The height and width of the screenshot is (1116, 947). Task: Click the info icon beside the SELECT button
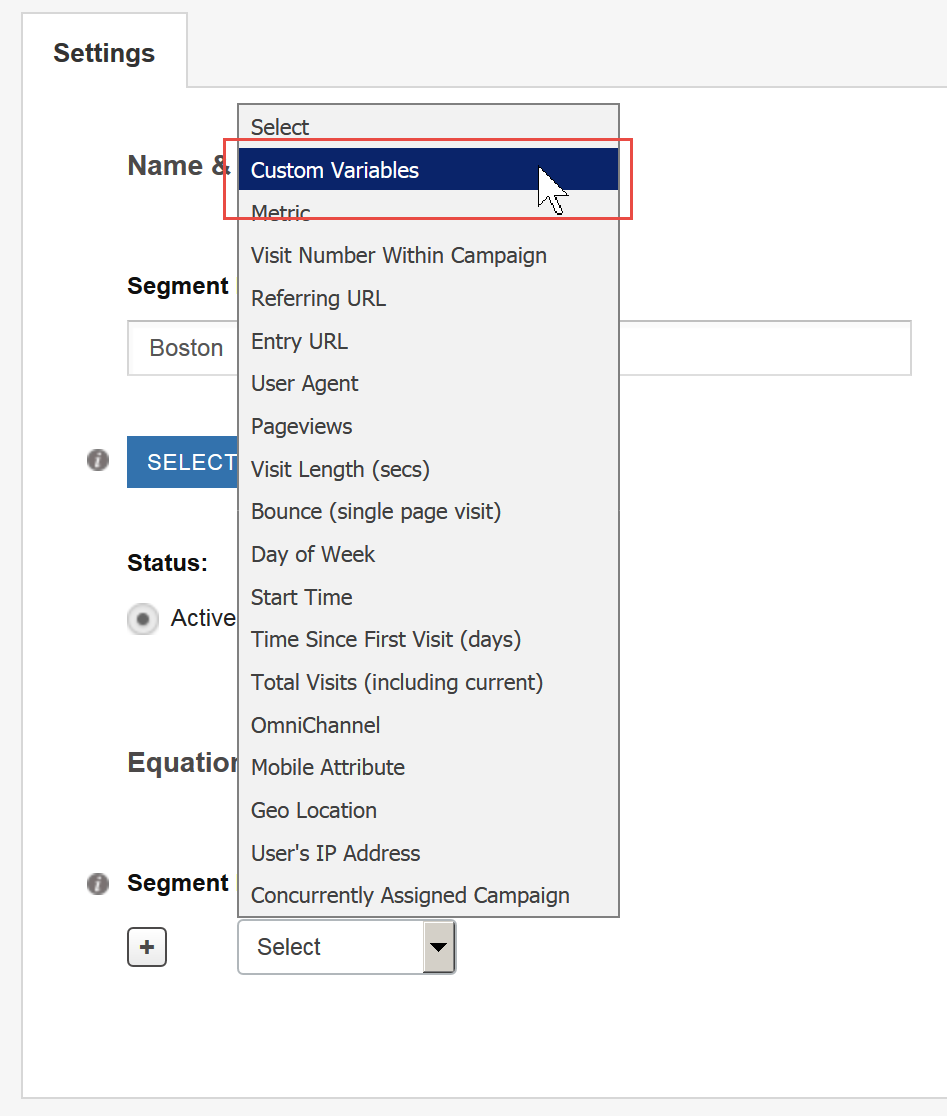pyautogui.click(x=97, y=460)
